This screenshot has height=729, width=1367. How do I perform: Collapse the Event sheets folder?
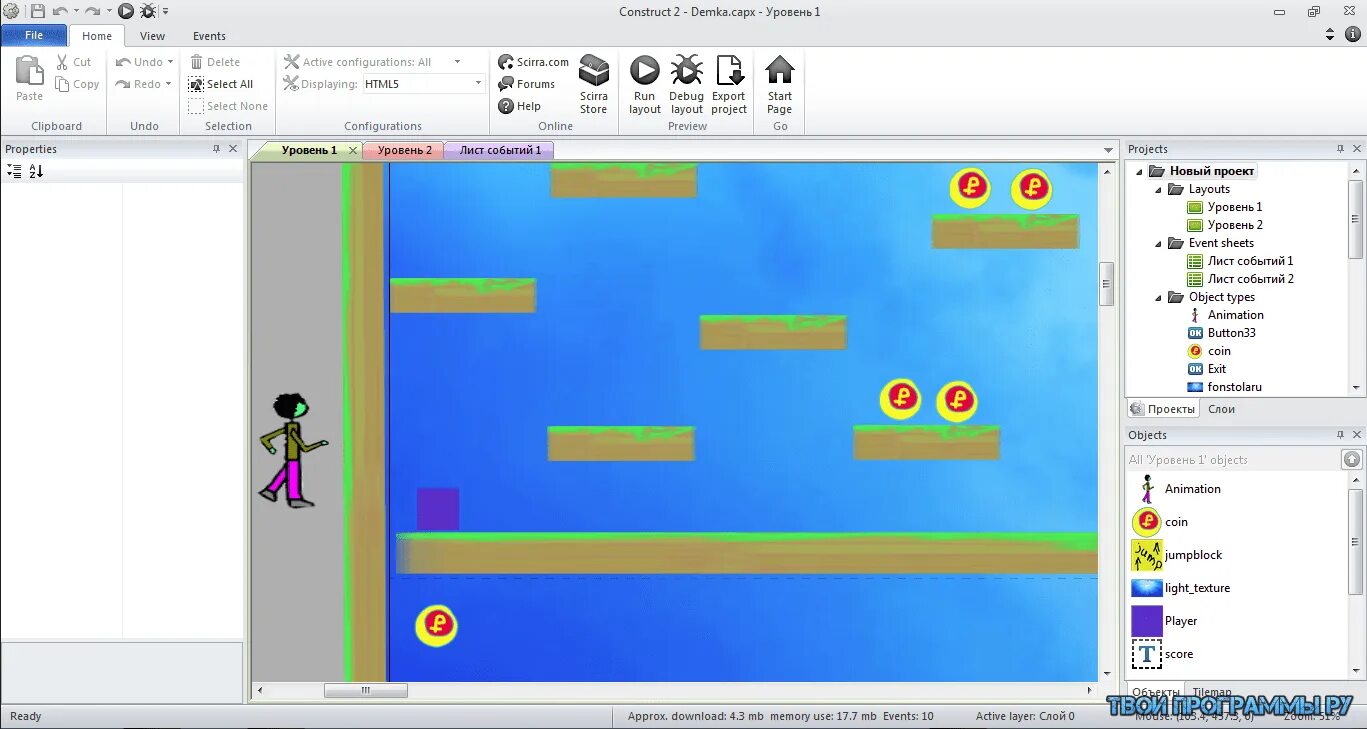click(1158, 243)
